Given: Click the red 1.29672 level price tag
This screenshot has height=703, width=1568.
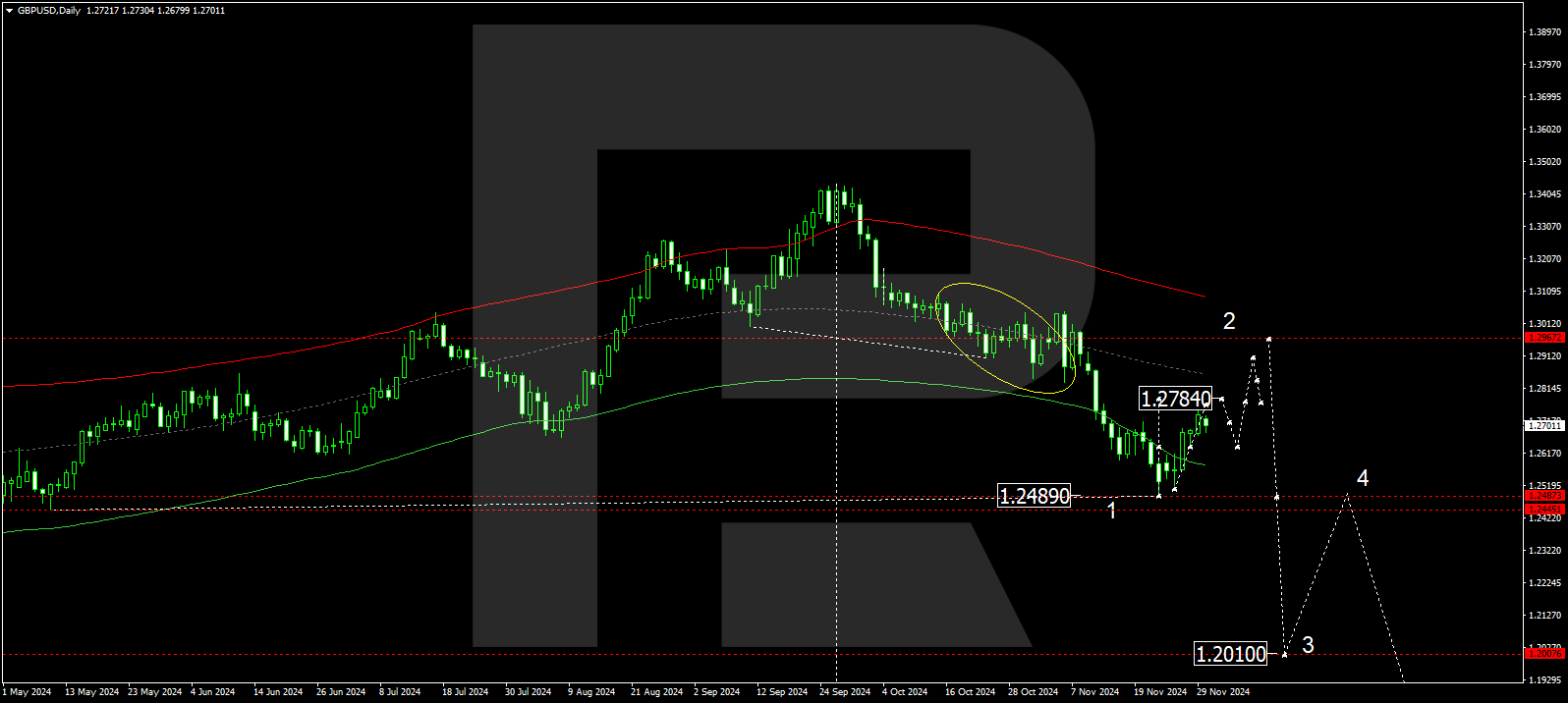Looking at the screenshot, I should coord(1544,338).
